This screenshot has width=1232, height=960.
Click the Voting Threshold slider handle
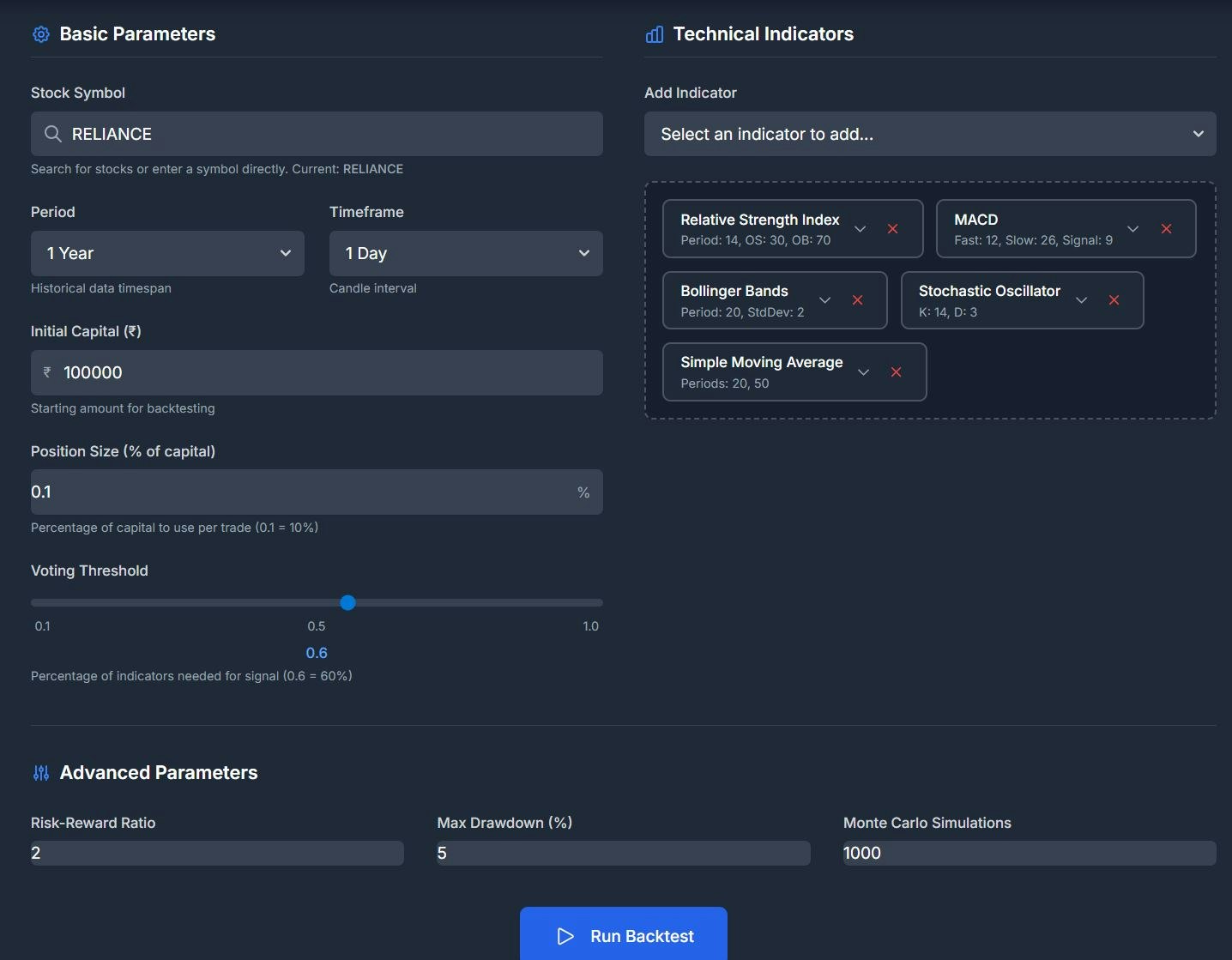point(347,602)
